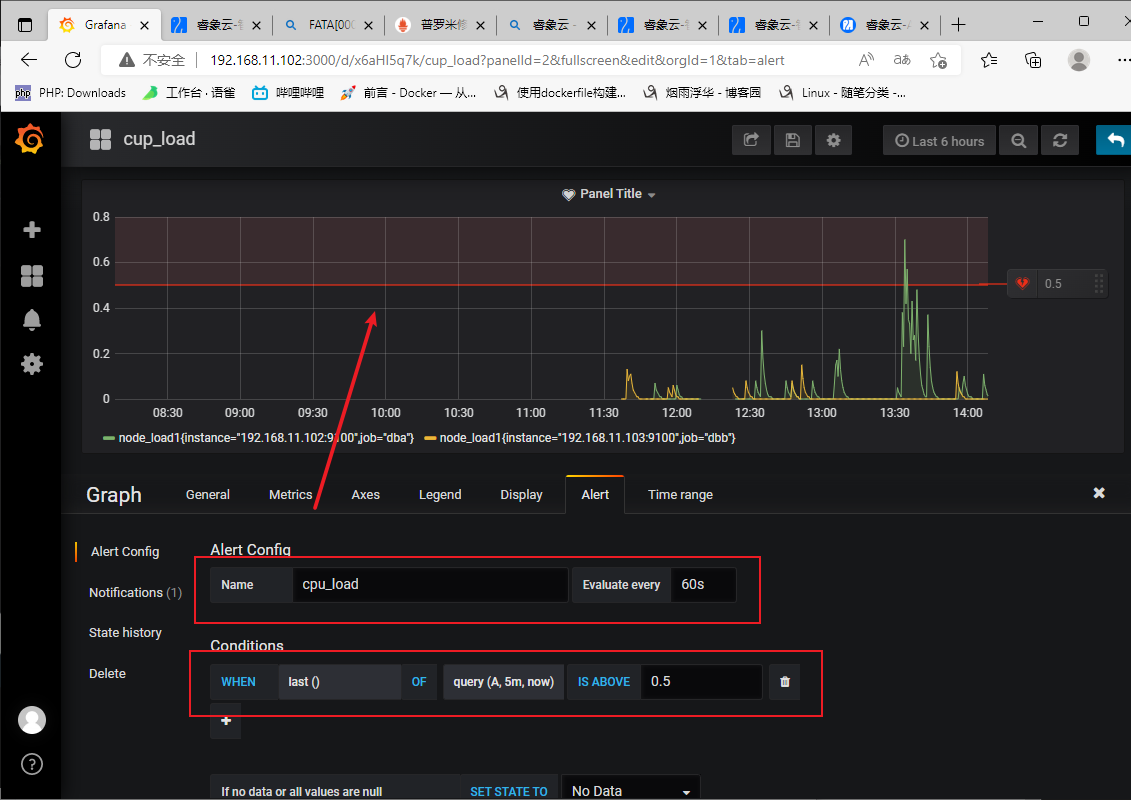This screenshot has height=800, width=1131.
Task: Toggle the node_load1 192.168.11.103 legend series
Action: (x=580, y=438)
